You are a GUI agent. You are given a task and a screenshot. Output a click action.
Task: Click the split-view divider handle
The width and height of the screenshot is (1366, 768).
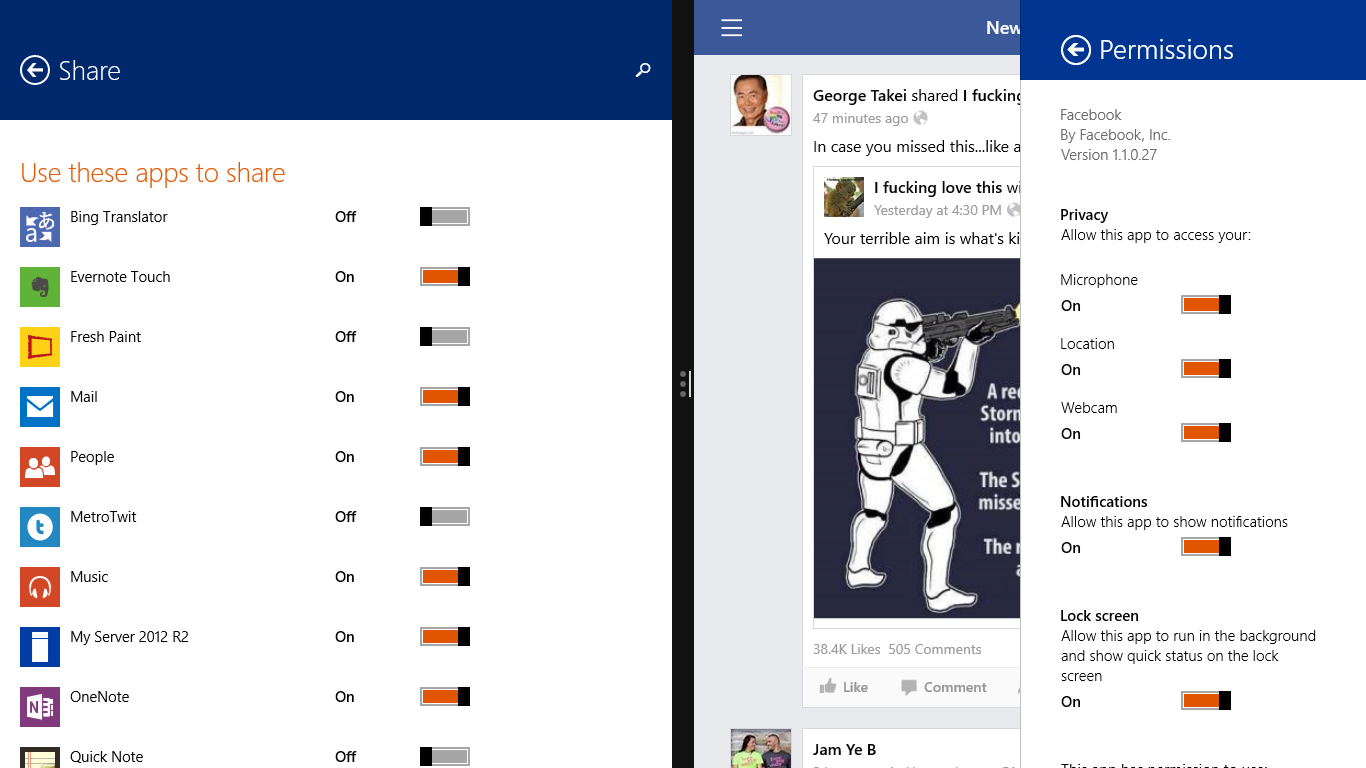pyautogui.click(x=684, y=384)
